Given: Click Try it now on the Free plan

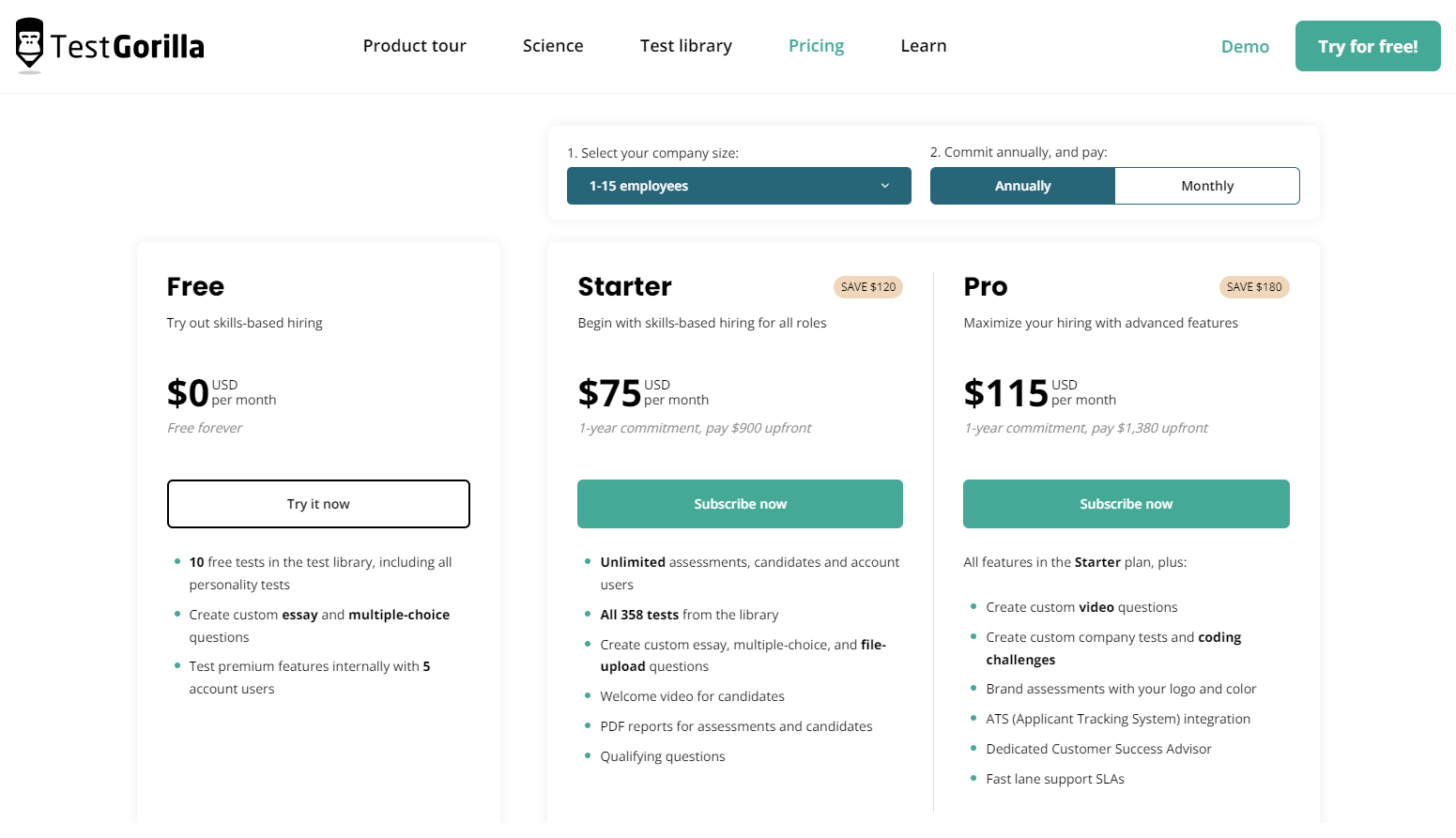Looking at the screenshot, I should [318, 504].
